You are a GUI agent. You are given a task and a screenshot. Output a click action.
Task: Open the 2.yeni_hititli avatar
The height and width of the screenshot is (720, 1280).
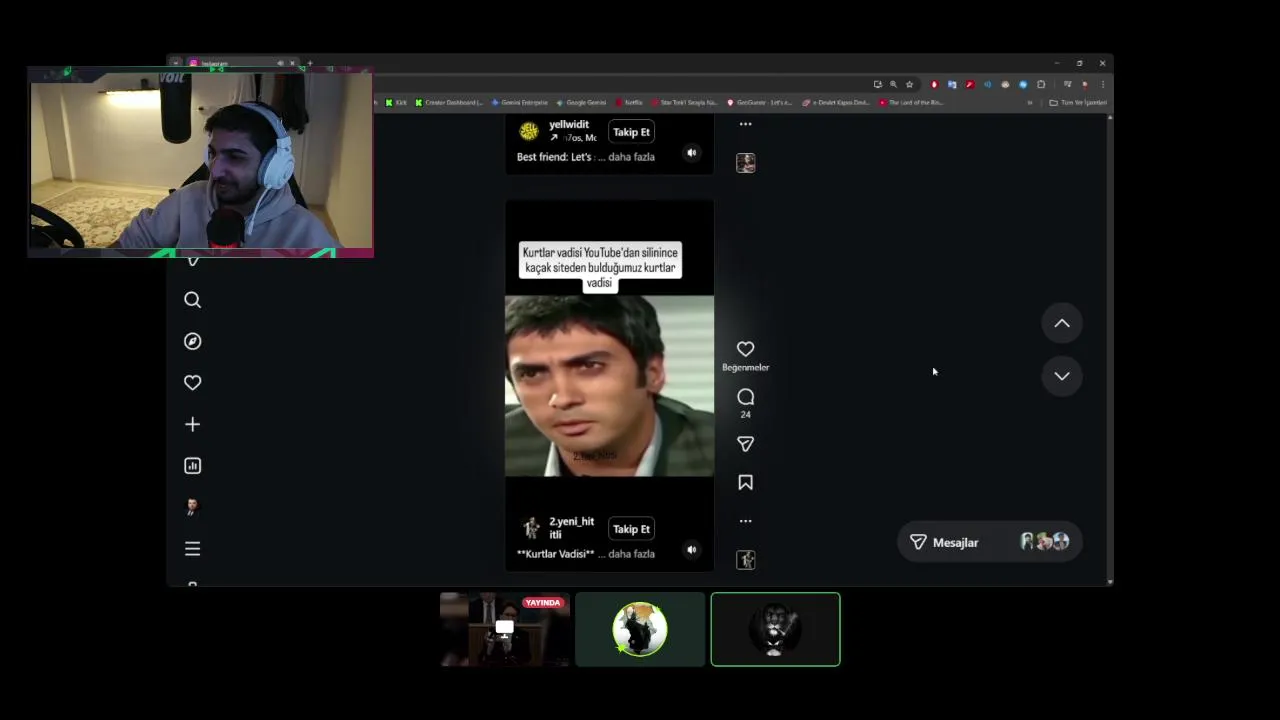[530, 528]
